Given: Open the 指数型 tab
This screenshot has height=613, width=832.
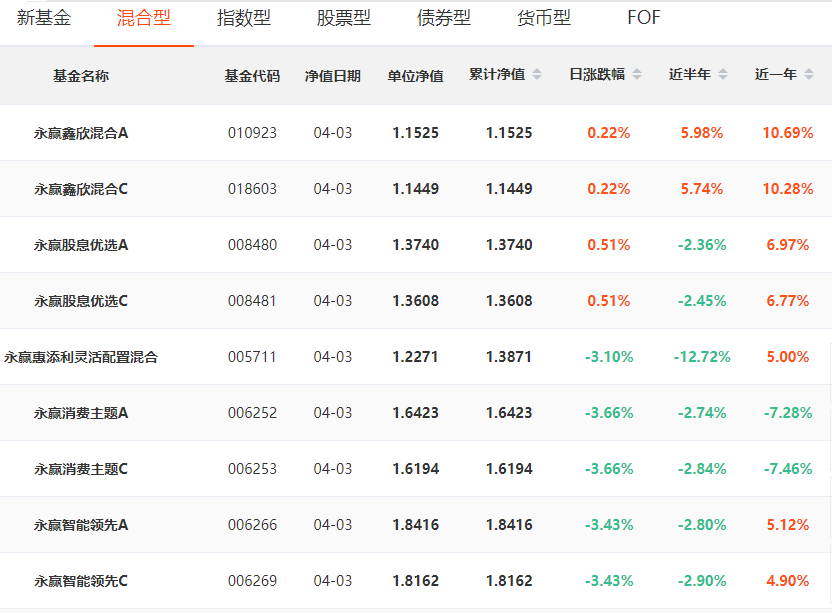Looking at the screenshot, I should click(244, 18).
